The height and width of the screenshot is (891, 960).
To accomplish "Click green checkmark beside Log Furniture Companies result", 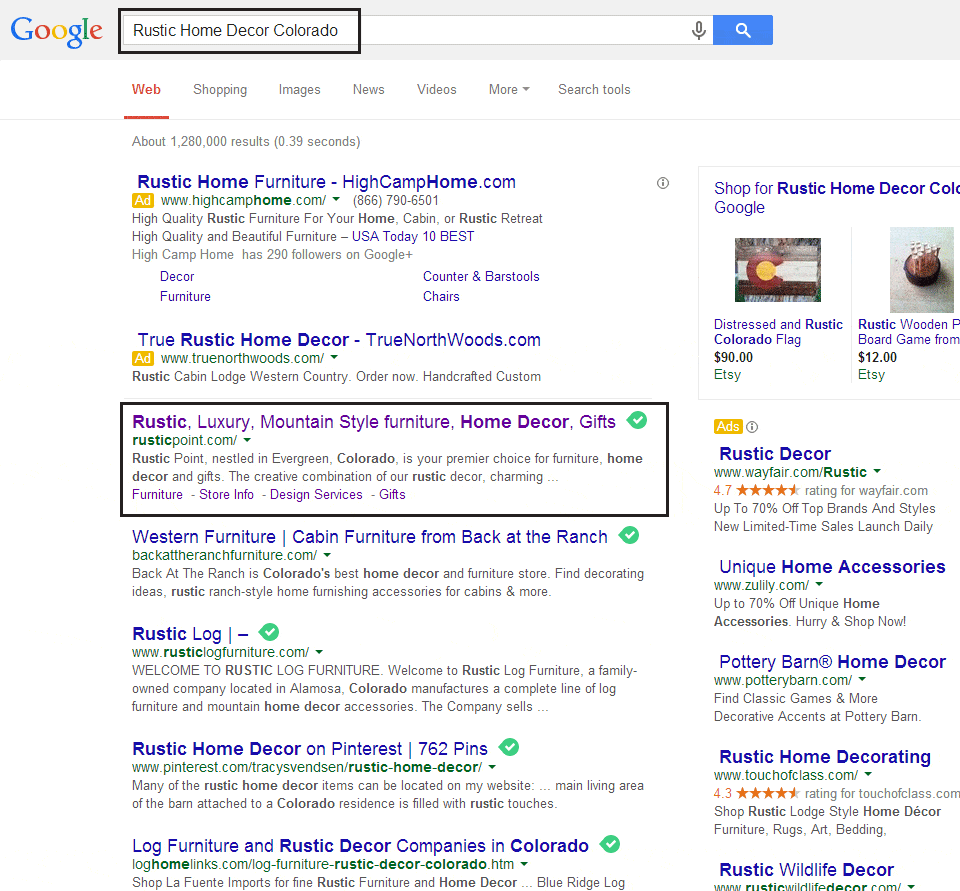I will 610,844.
